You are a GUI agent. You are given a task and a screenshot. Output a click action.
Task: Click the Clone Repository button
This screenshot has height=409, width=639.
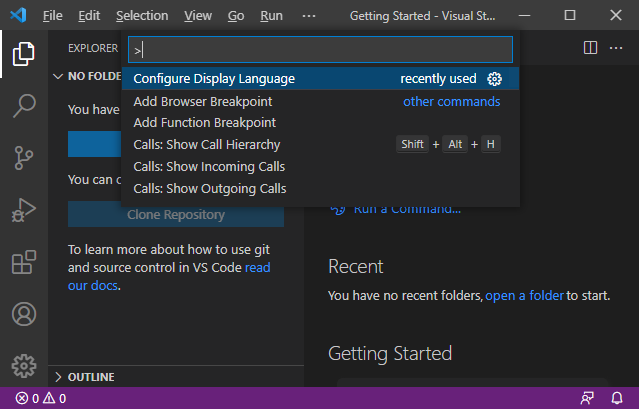click(176, 215)
